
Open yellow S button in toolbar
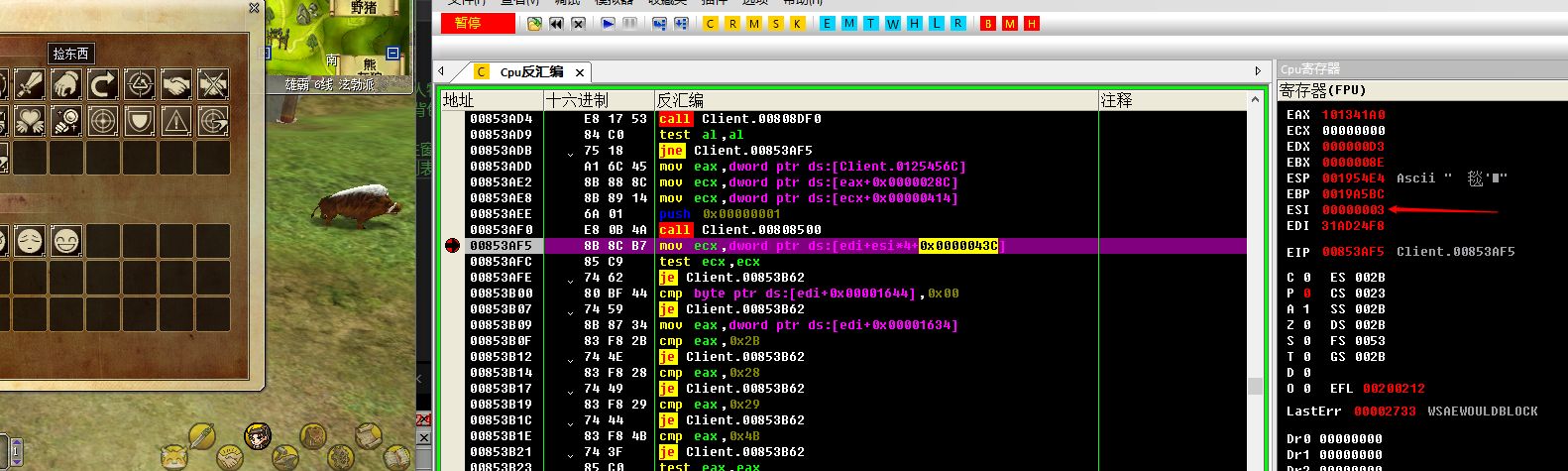[776, 23]
